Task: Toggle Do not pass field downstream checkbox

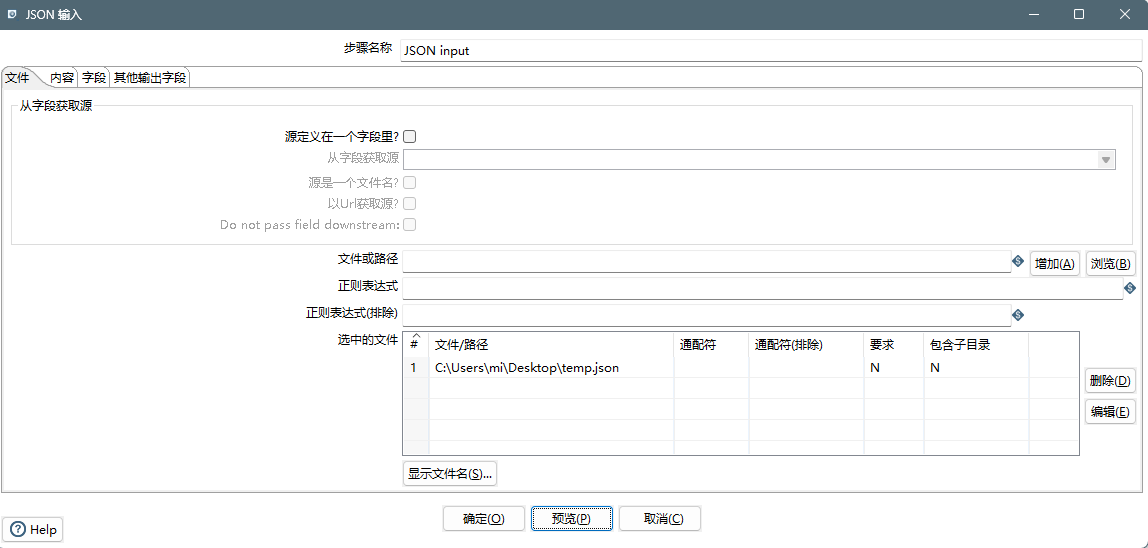Action: click(x=410, y=224)
